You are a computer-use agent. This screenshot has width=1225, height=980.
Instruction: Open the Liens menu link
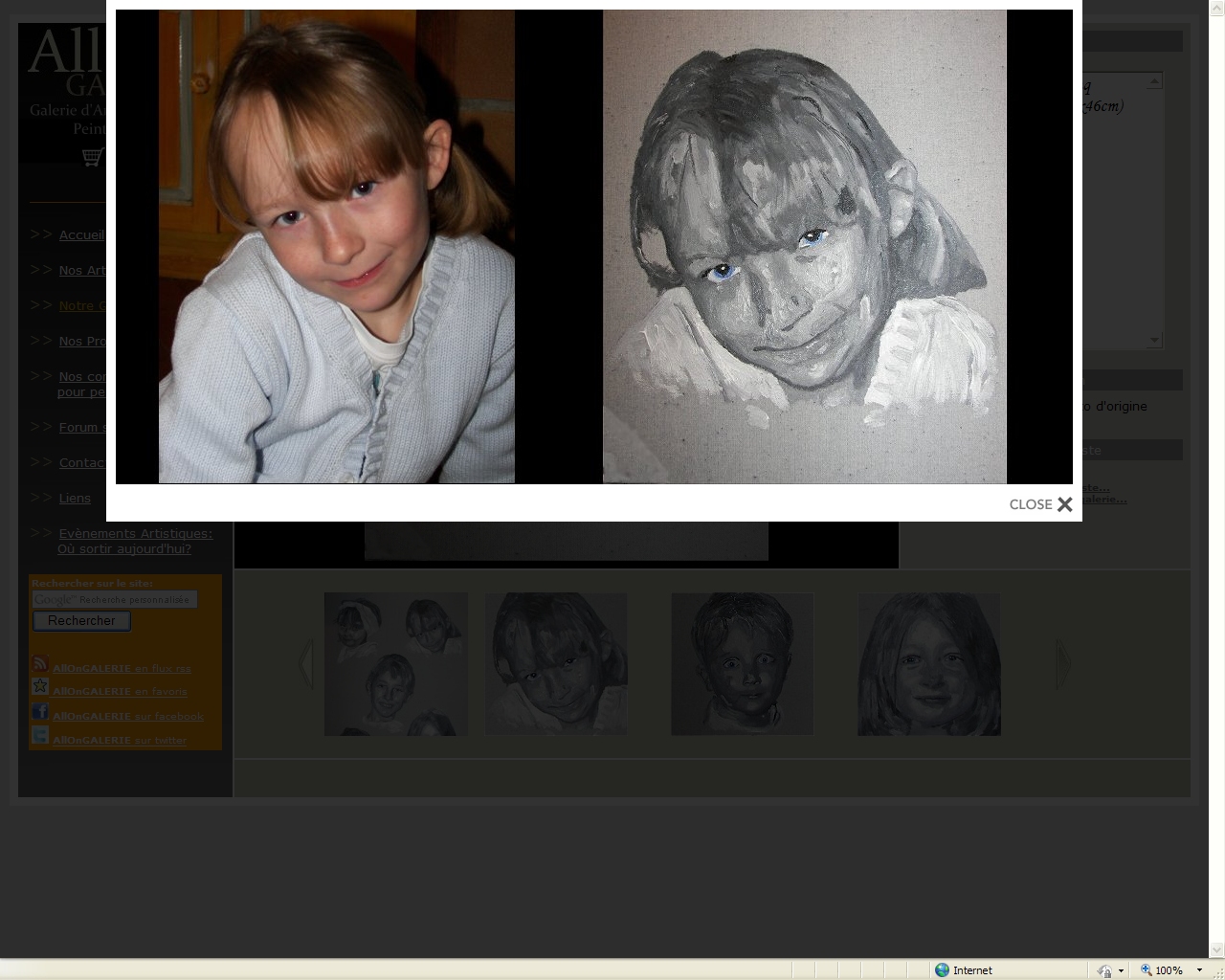(x=75, y=498)
